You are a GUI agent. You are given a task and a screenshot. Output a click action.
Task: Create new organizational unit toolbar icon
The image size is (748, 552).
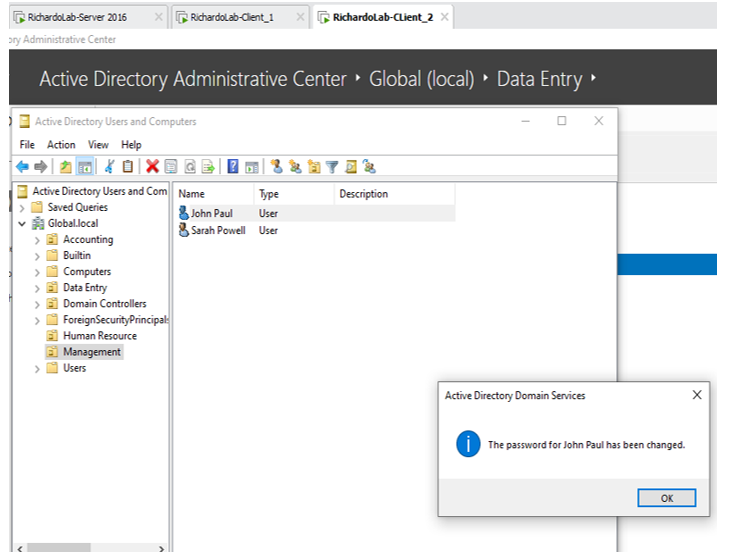pyautogui.click(x=313, y=167)
